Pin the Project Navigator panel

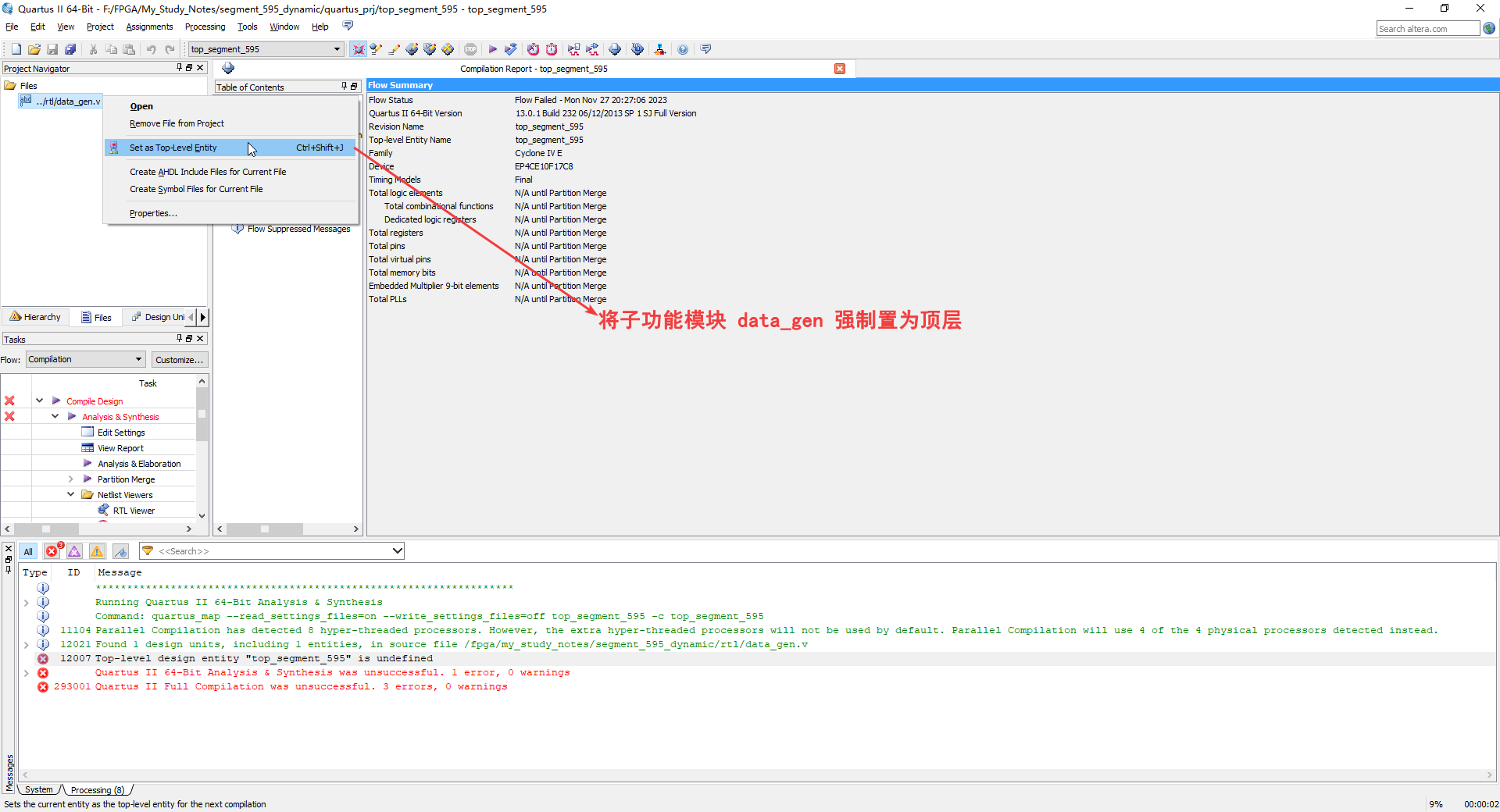(179, 68)
